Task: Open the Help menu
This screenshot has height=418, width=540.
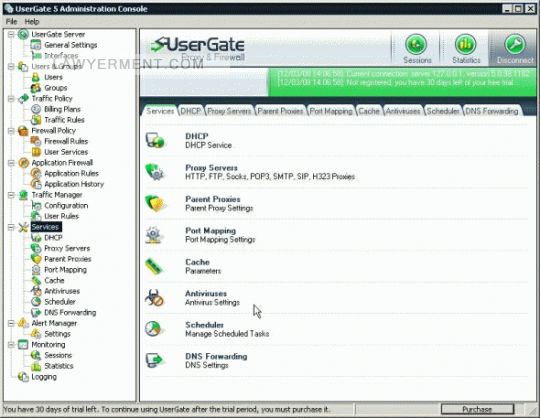Action: [x=32, y=21]
